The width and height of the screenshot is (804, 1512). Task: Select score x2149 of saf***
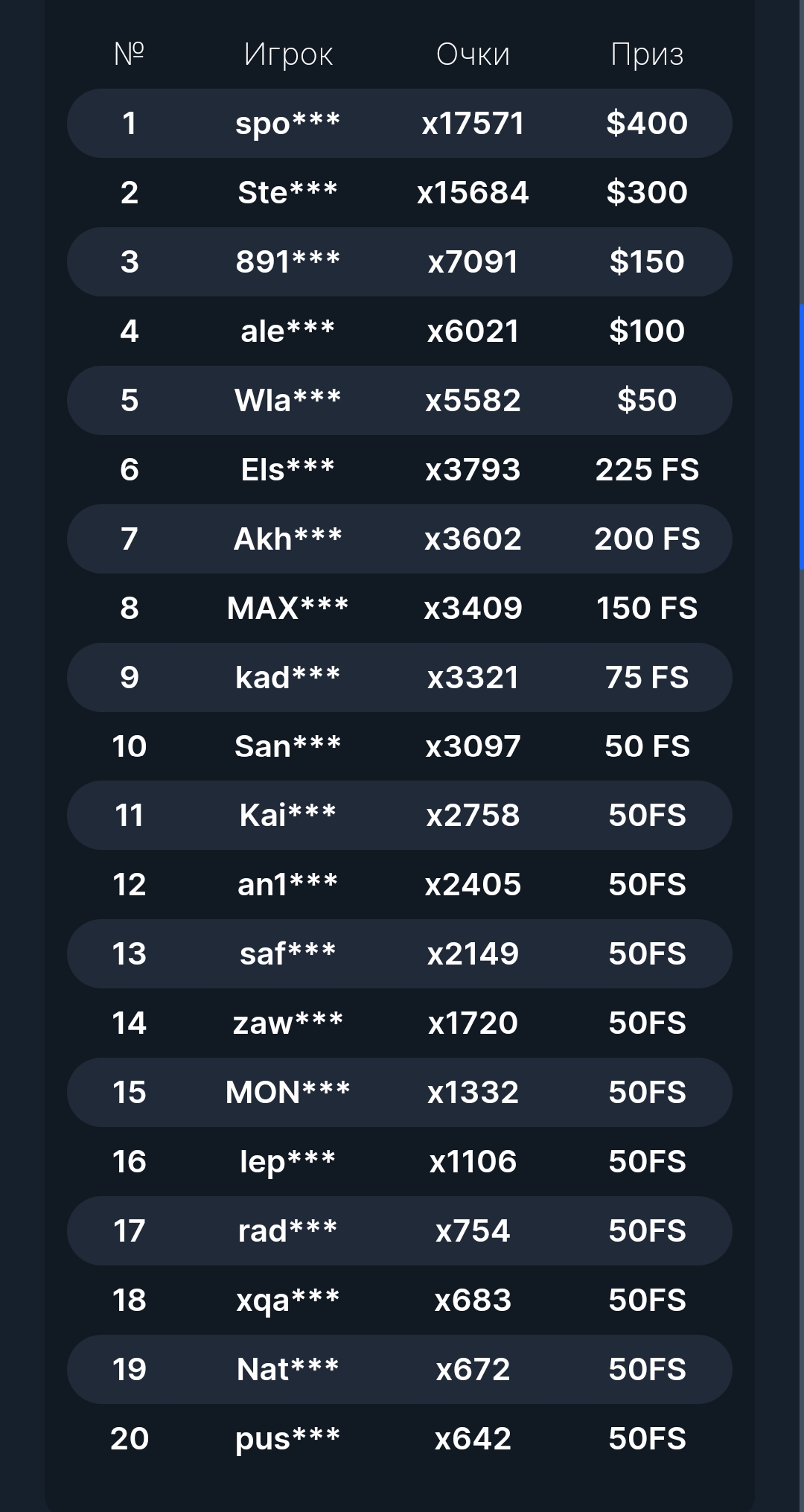(x=473, y=954)
